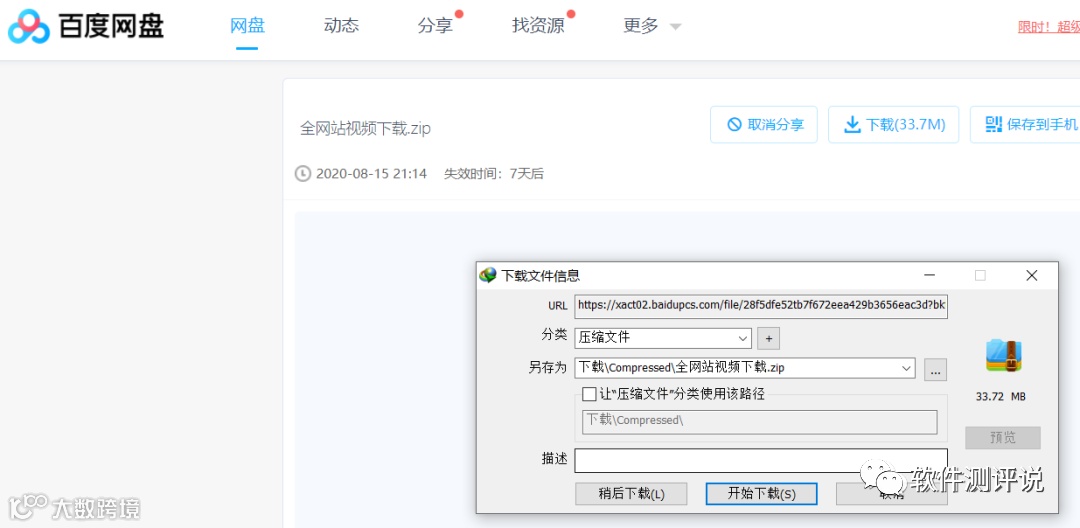Screen dimensions: 1080x528
Task: Click the disabled category path field 下载\Compressed\
Action: pos(760,422)
